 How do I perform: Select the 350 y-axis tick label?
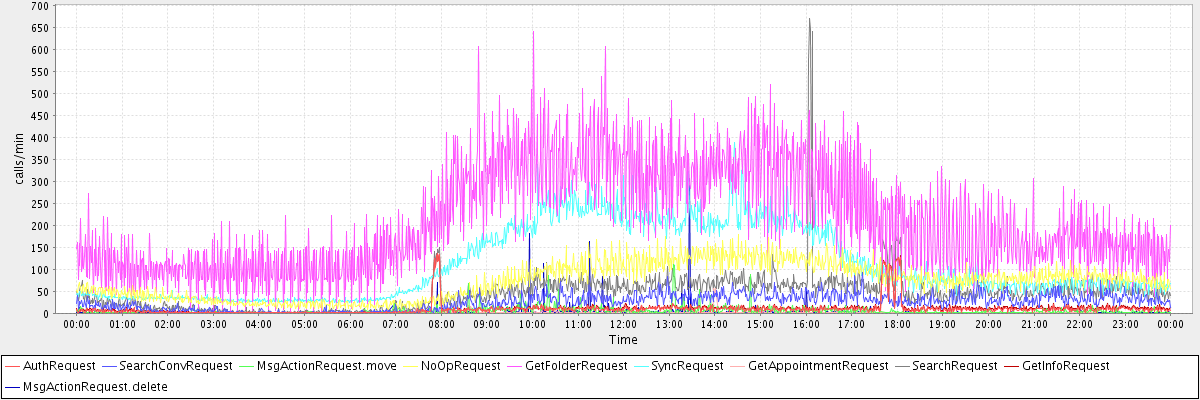click(x=39, y=160)
